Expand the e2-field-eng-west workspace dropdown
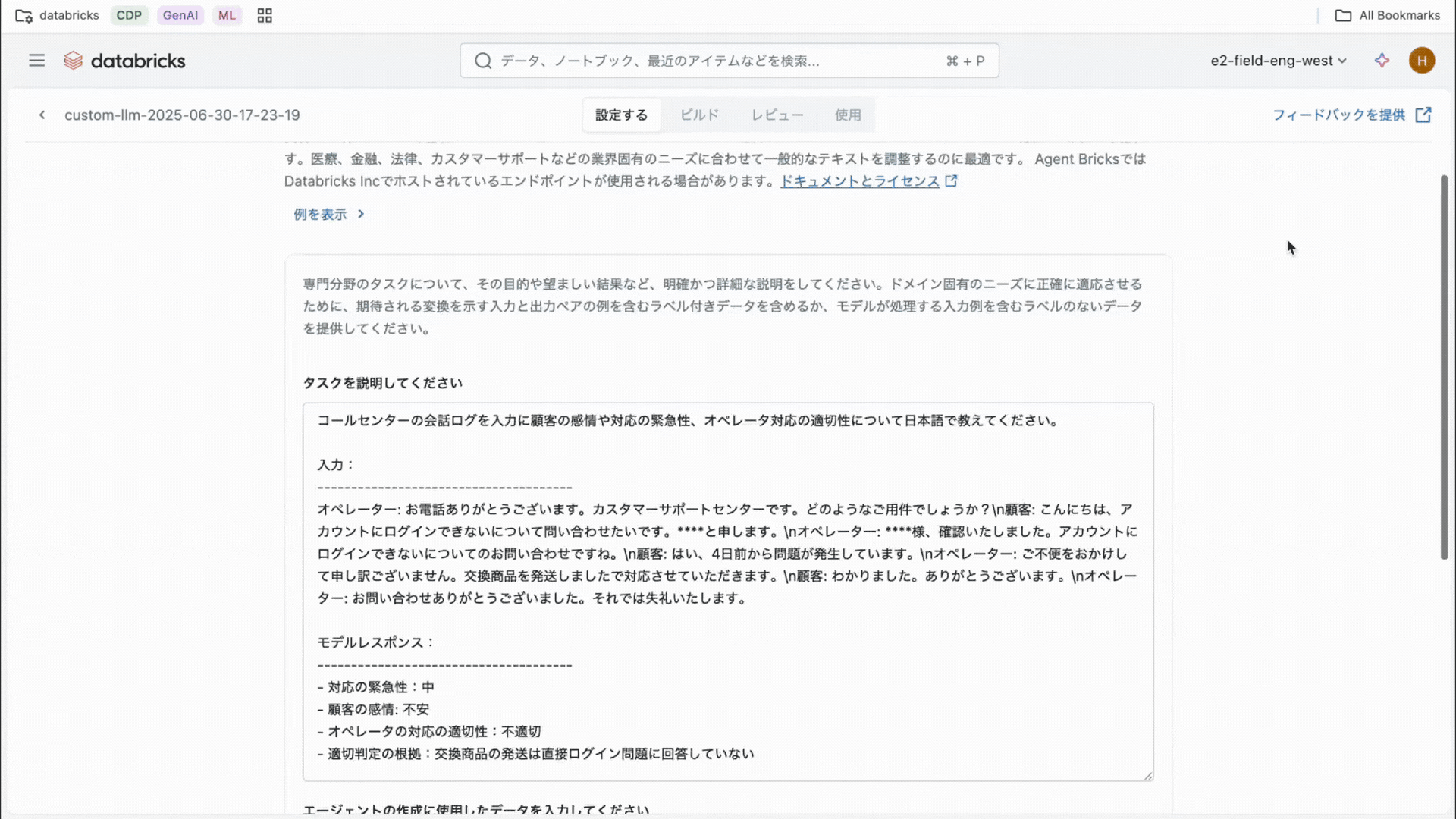This screenshot has height=819, width=1456. point(1278,61)
